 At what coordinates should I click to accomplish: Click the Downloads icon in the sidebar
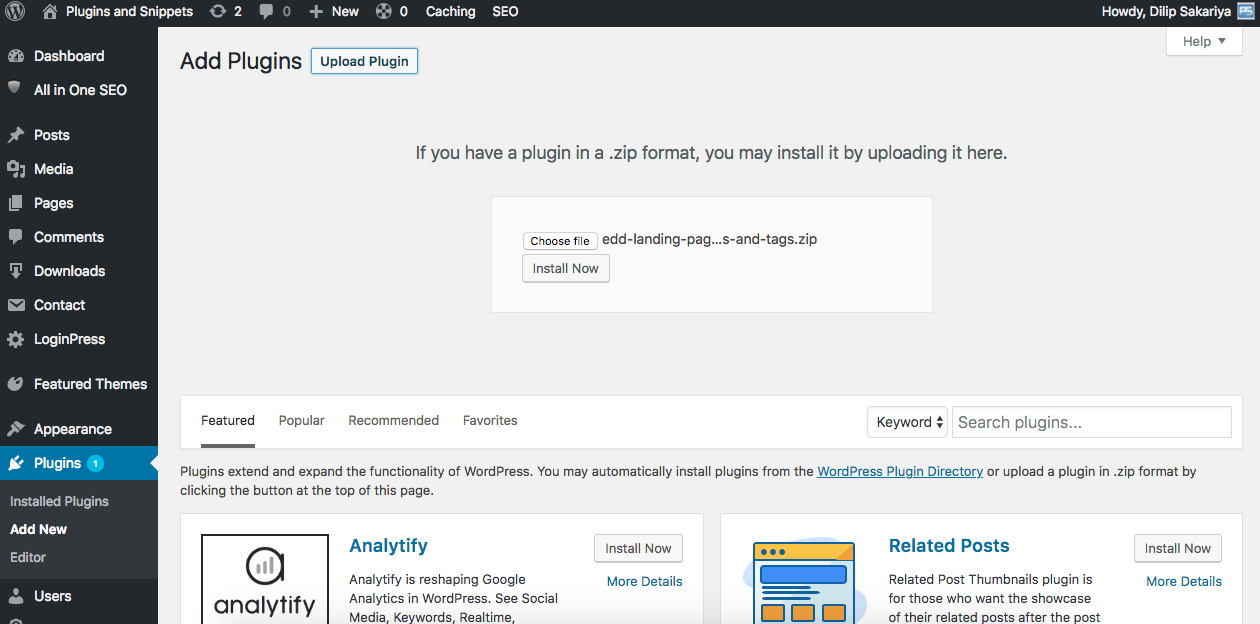(x=15, y=271)
